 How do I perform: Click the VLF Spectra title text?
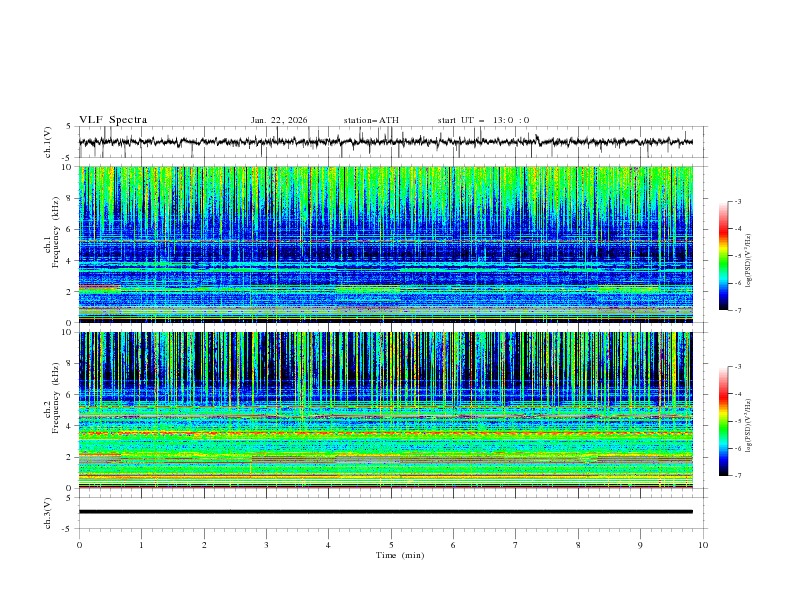pyautogui.click(x=113, y=120)
